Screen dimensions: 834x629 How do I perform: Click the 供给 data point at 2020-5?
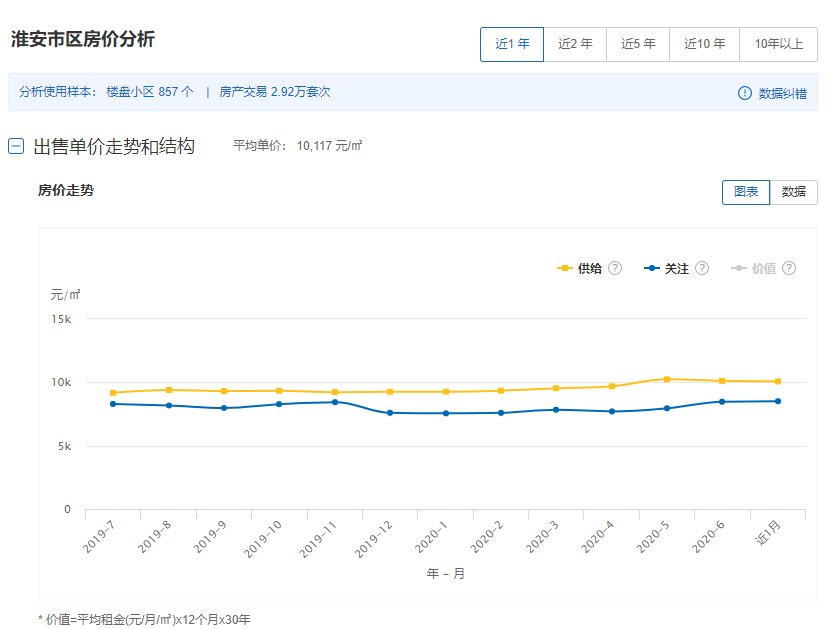click(x=666, y=379)
